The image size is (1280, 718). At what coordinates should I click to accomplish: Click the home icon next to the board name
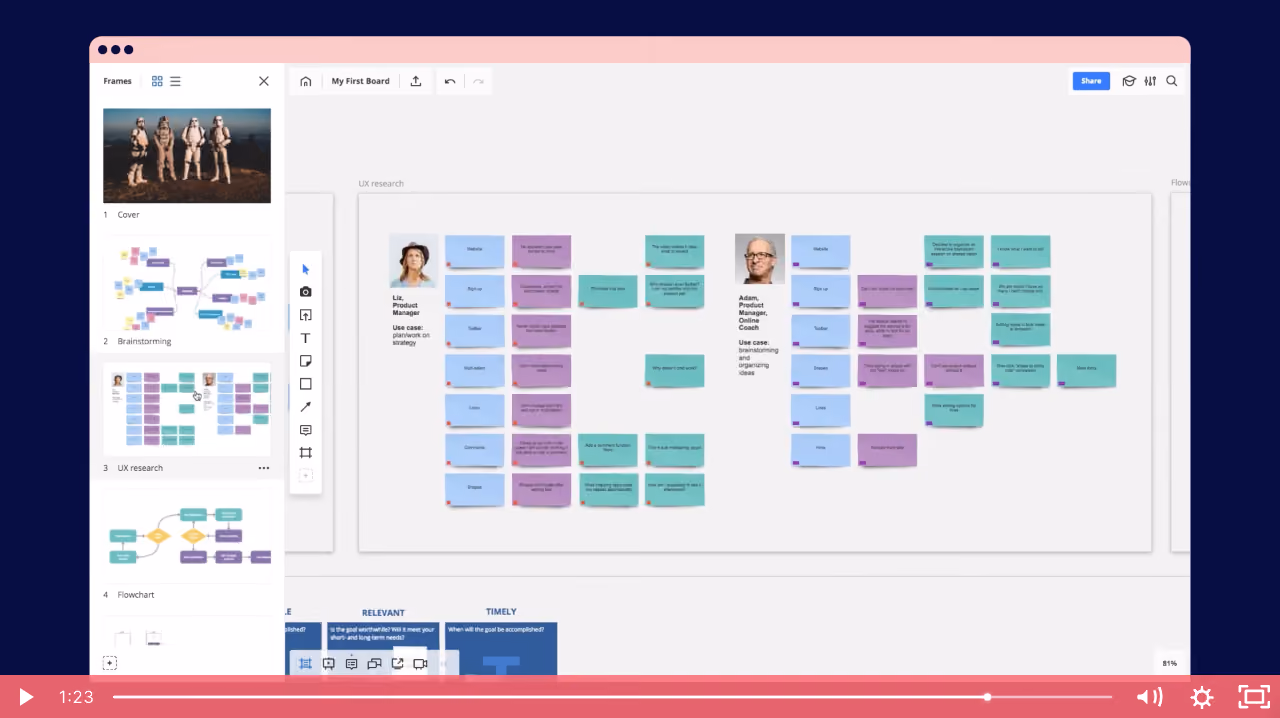(306, 81)
